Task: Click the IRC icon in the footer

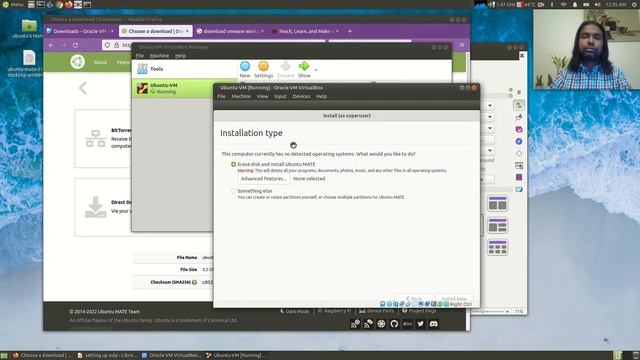Action: 407,324
